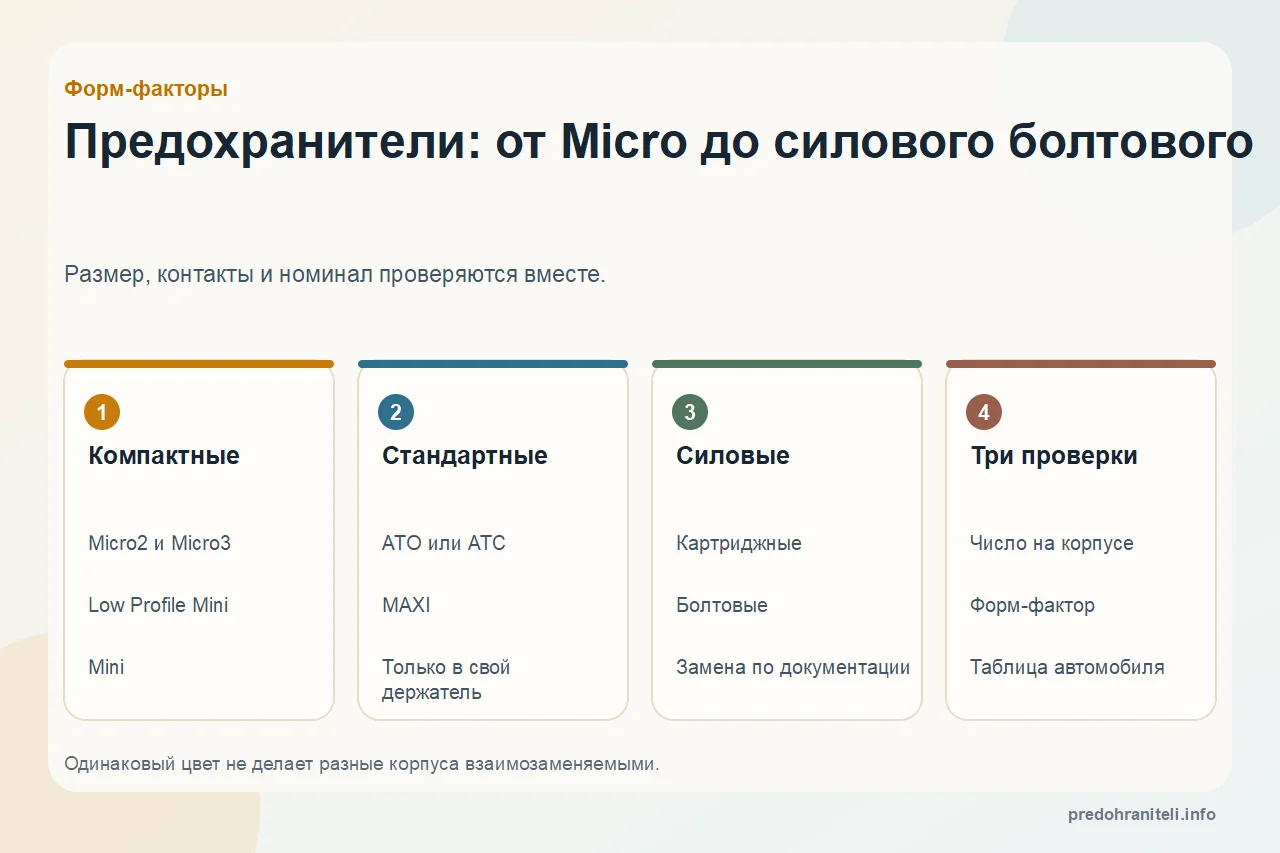Click the footnote about Одинаковый цвет
The width and height of the screenshot is (1280, 853).
click(362, 764)
